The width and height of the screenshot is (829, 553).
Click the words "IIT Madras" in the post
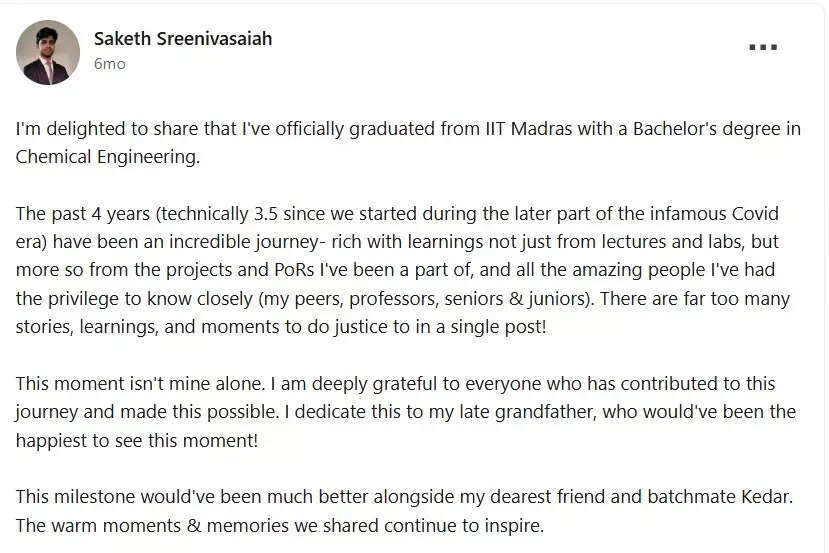pyautogui.click(x=526, y=129)
